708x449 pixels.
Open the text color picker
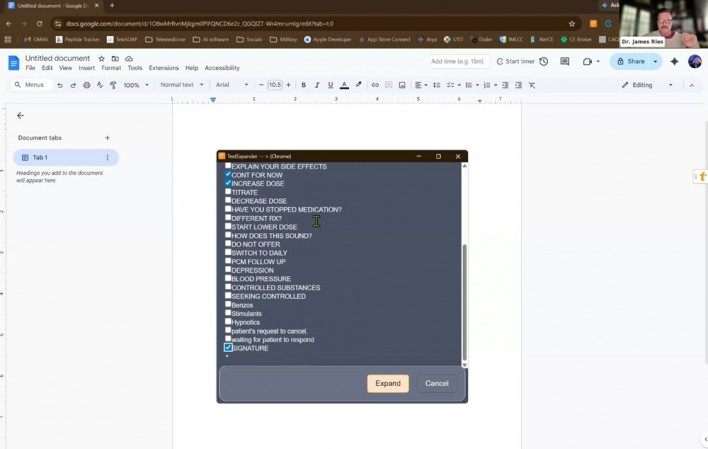(x=344, y=85)
